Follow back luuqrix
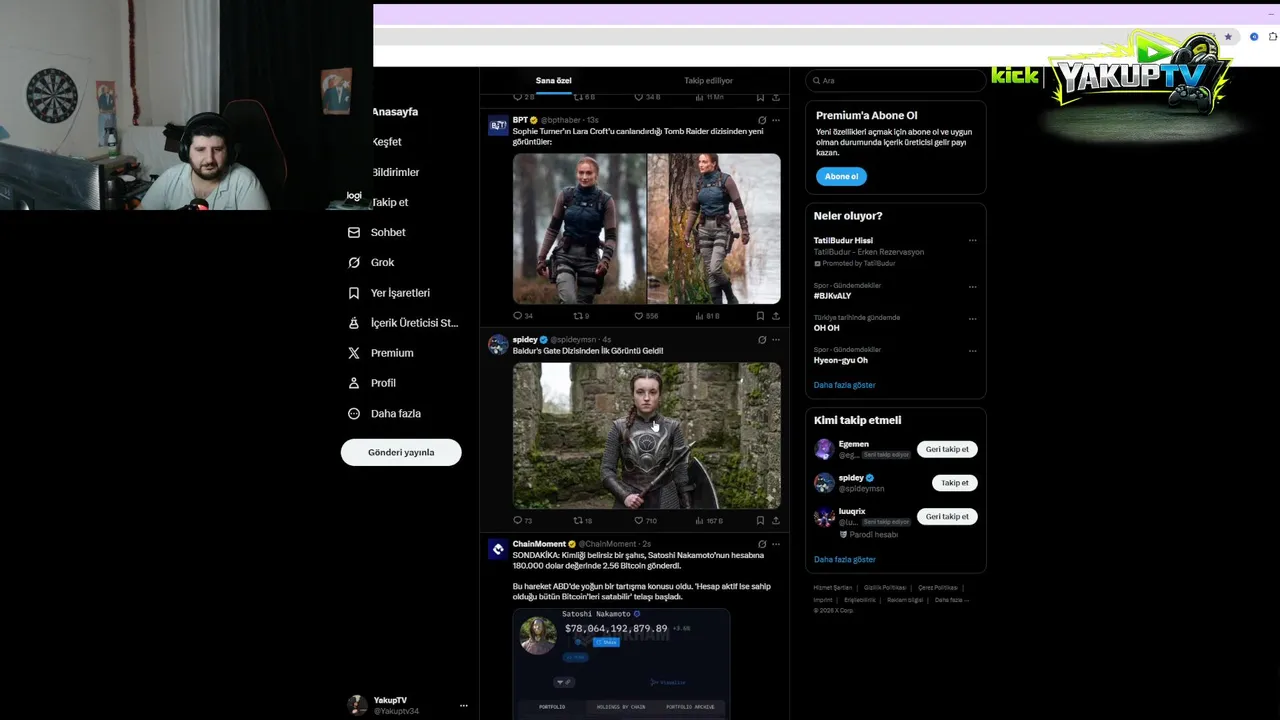1280x720 pixels. pos(947,517)
